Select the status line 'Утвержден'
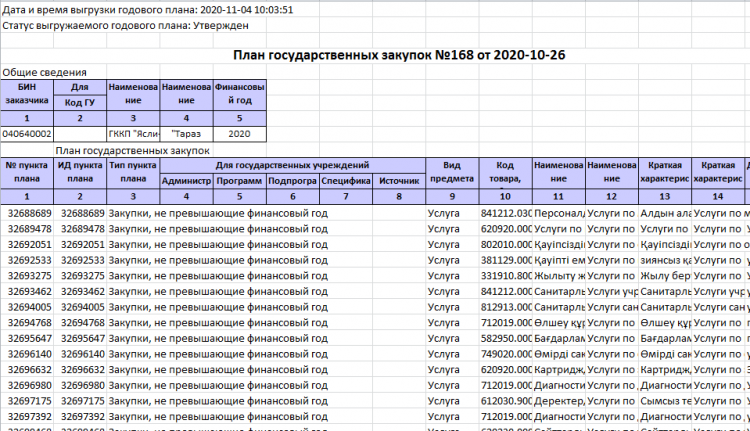Viewport: 750px width, 431px height. [221, 25]
